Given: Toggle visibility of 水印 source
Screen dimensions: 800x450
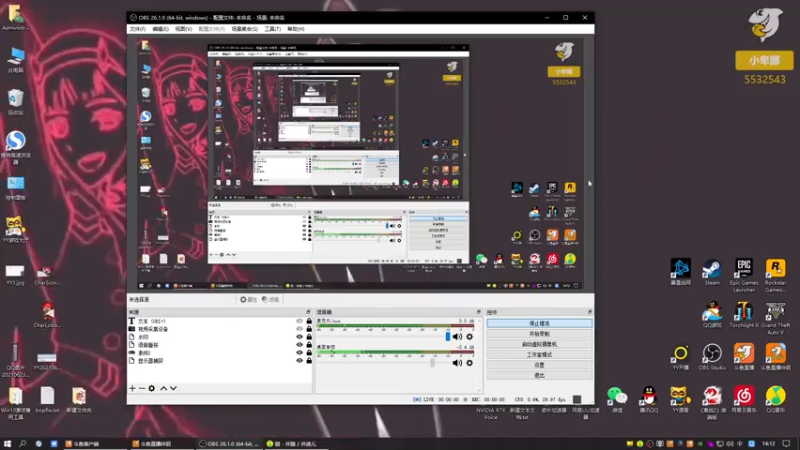Looking at the screenshot, I should coord(299,337).
